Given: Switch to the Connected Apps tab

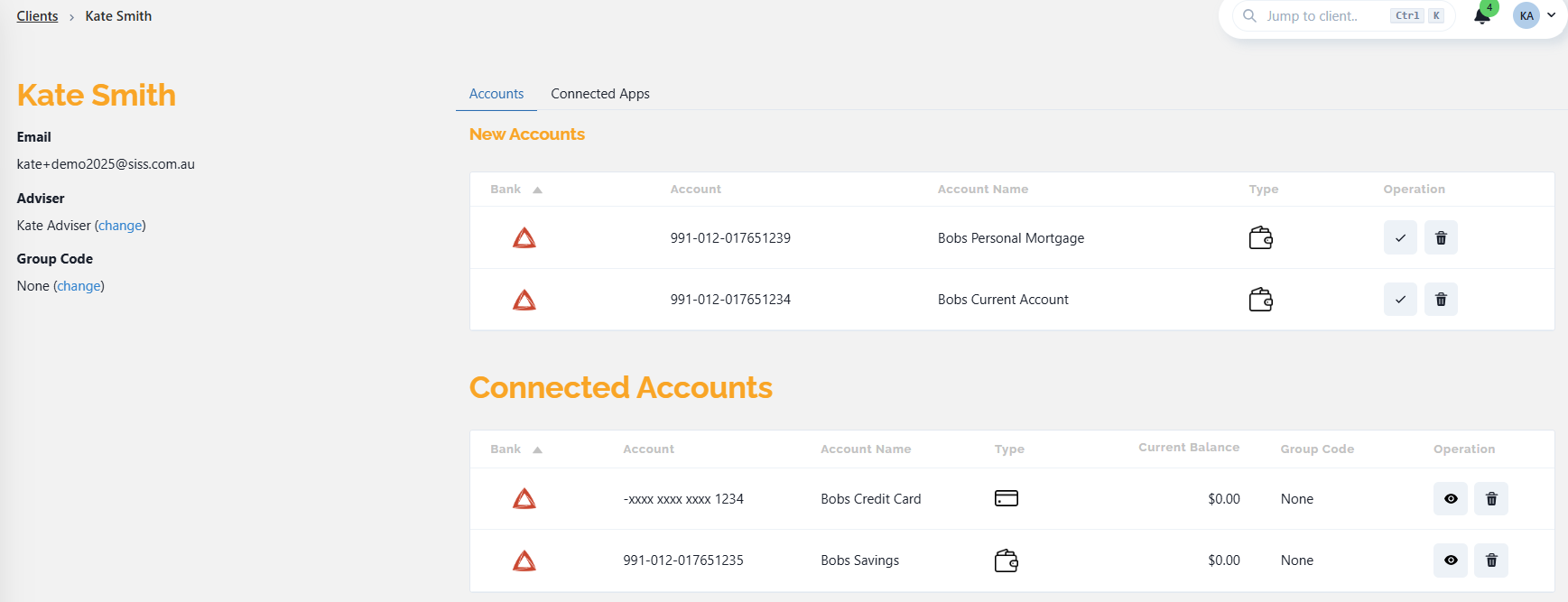Looking at the screenshot, I should [x=599, y=94].
